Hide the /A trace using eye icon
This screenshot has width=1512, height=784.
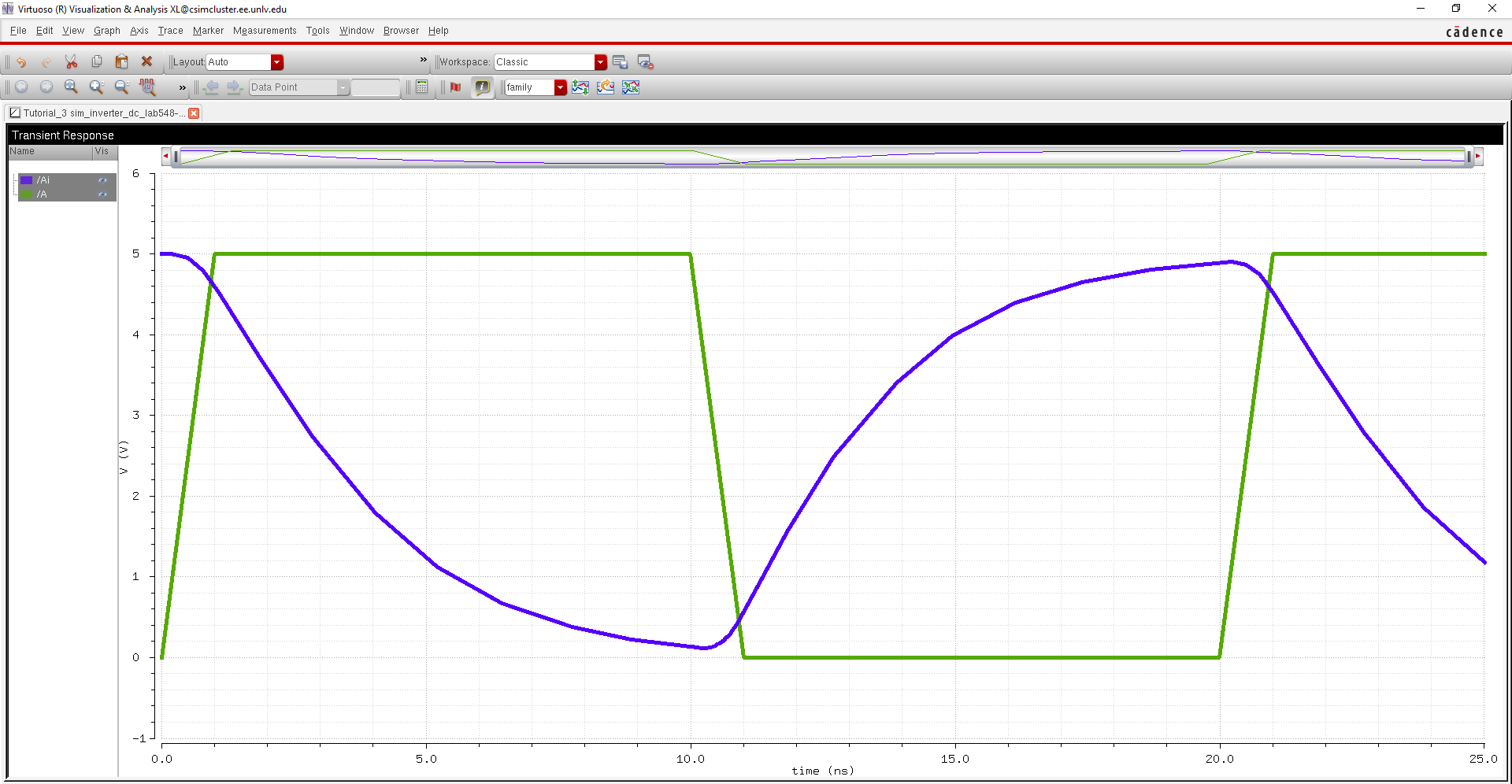pyautogui.click(x=102, y=194)
